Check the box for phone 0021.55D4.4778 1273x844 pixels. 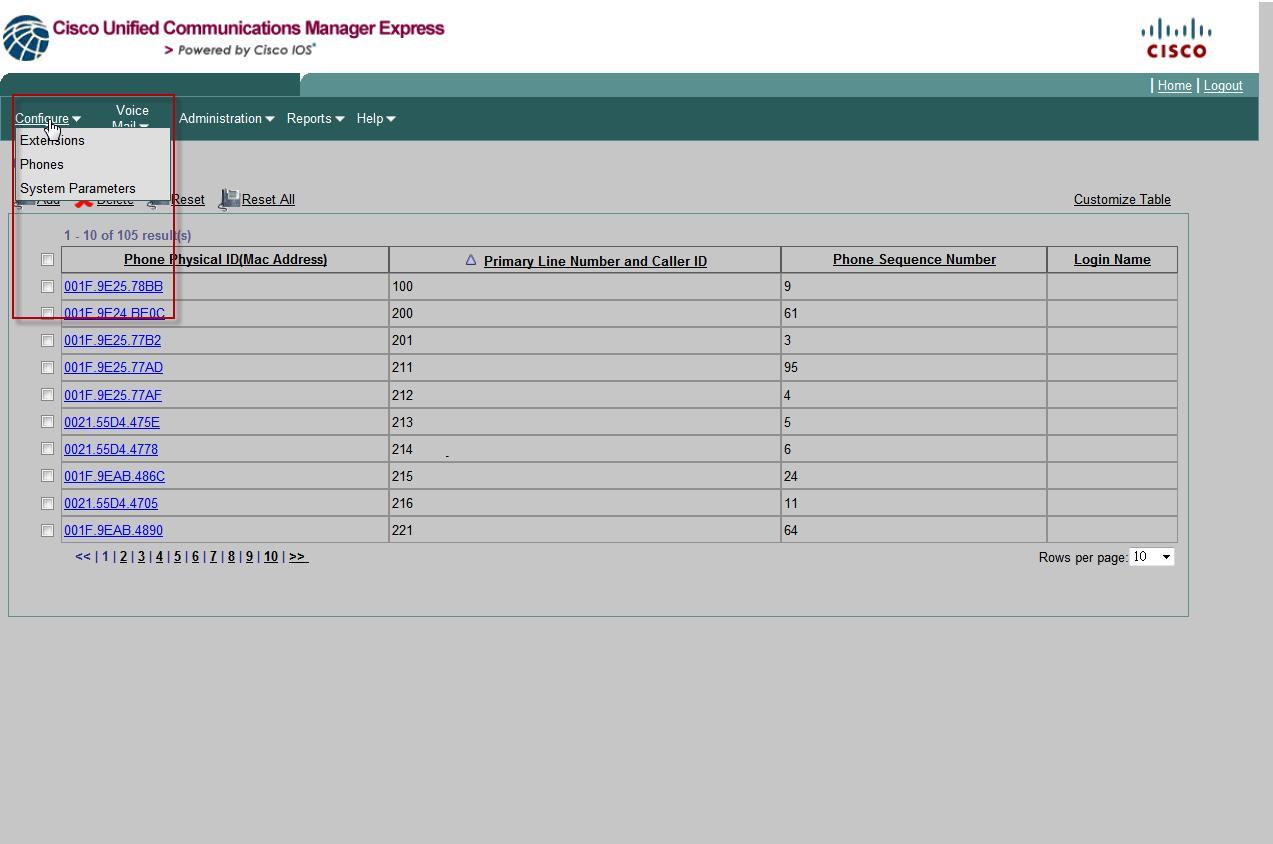(x=47, y=449)
